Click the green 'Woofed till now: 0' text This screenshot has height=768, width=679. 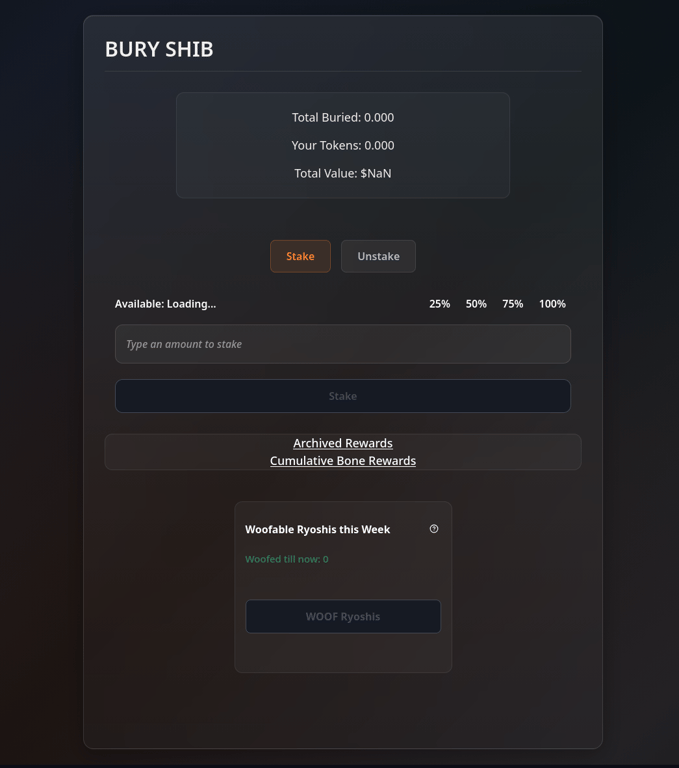click(287, 559)
